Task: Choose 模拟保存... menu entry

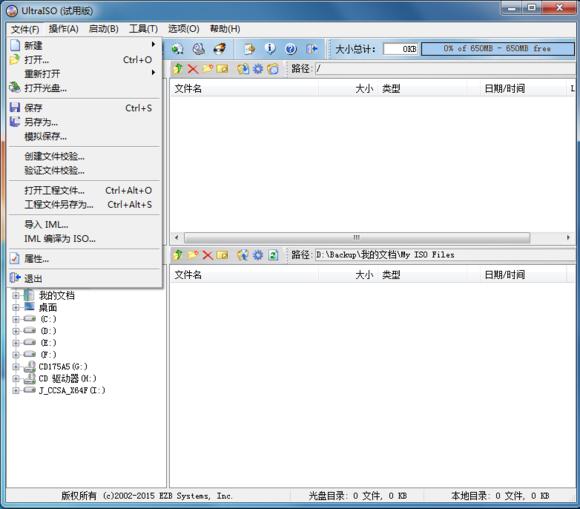Action: point(84,136)
